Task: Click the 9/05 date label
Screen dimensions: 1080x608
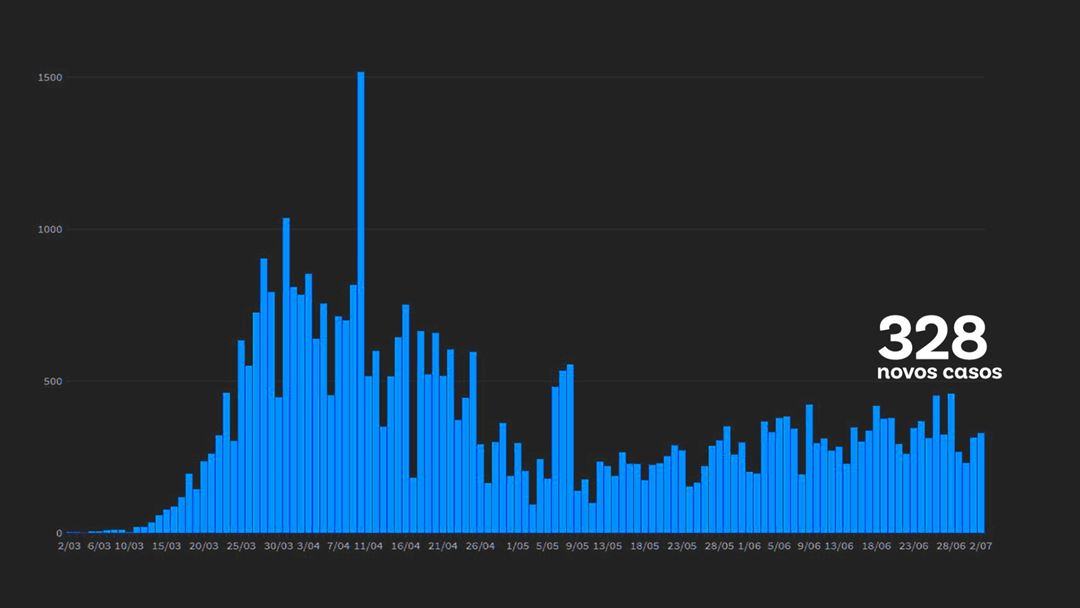Action: click(577, 546)
